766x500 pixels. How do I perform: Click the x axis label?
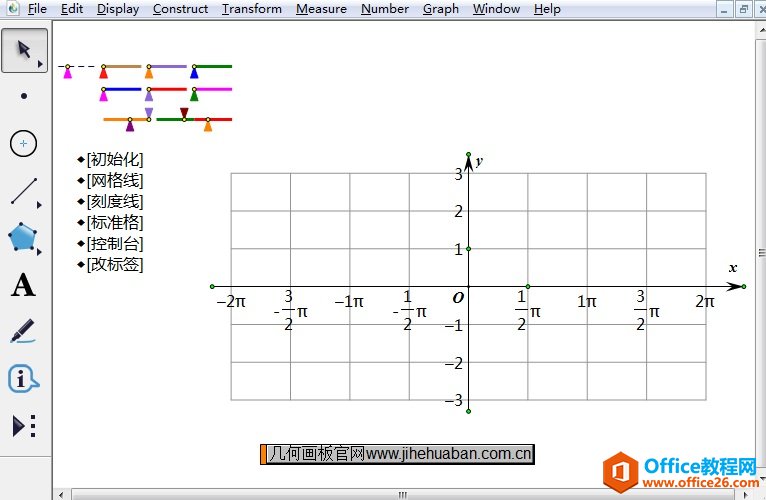pos(733,268)
